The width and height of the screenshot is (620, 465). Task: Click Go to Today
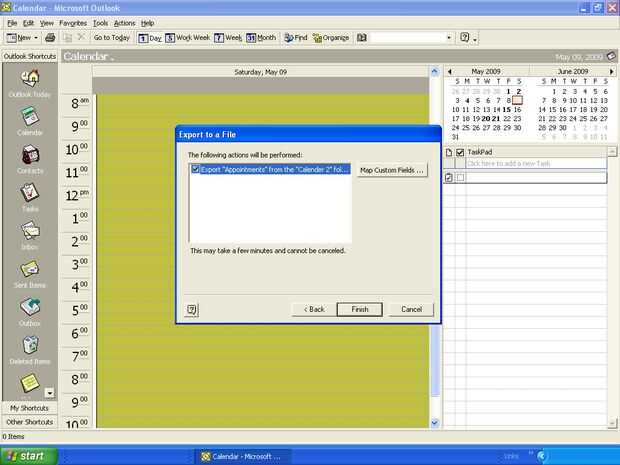[112, 38]
